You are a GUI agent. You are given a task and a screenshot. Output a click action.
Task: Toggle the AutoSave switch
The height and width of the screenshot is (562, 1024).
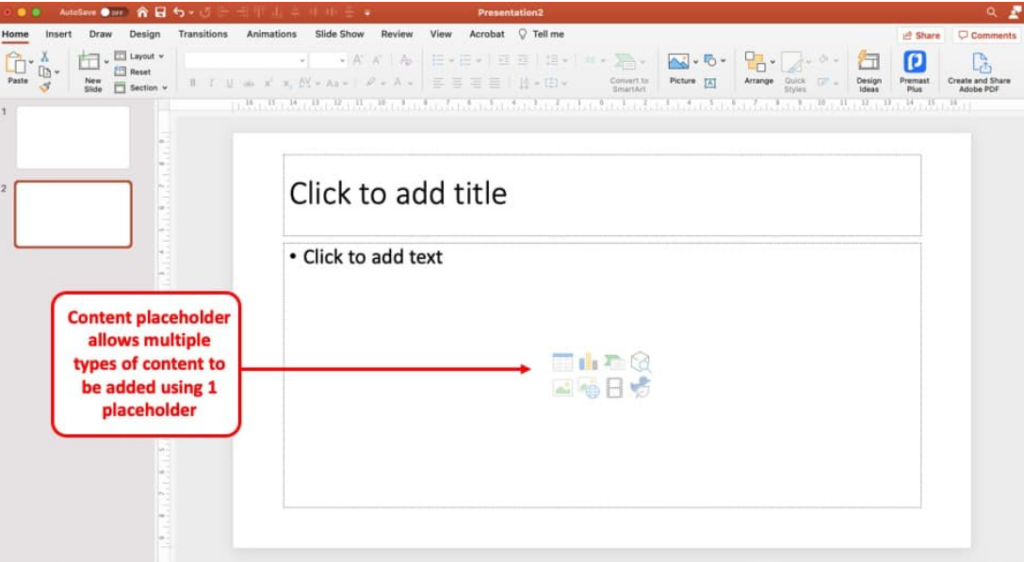pos(114,12)
